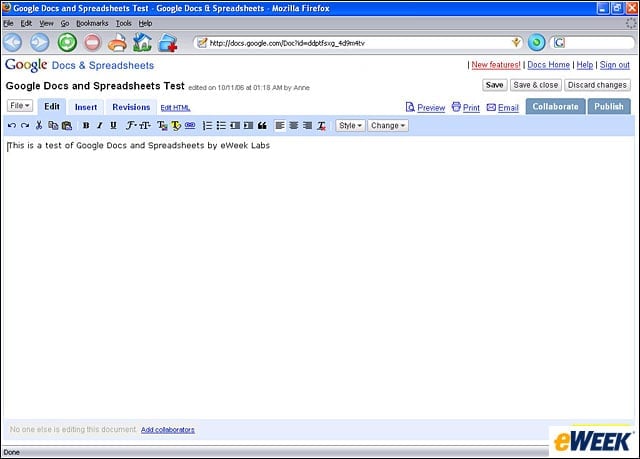Click the browser Forward button
This screenshot has height=459, width=640.
[x=40, y=42]
